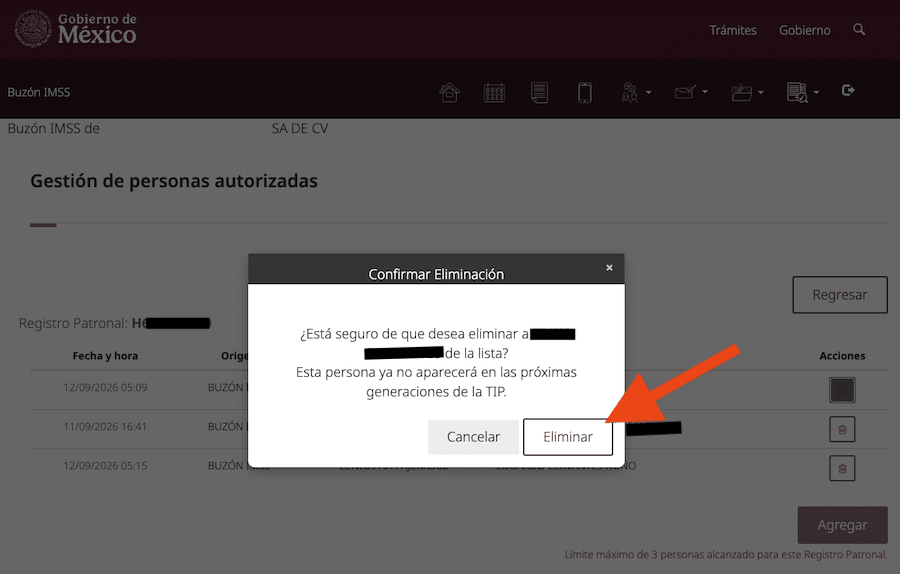Expand the document search icon dropdown
Screen dimensions: 900x574
tap(802, 92)
